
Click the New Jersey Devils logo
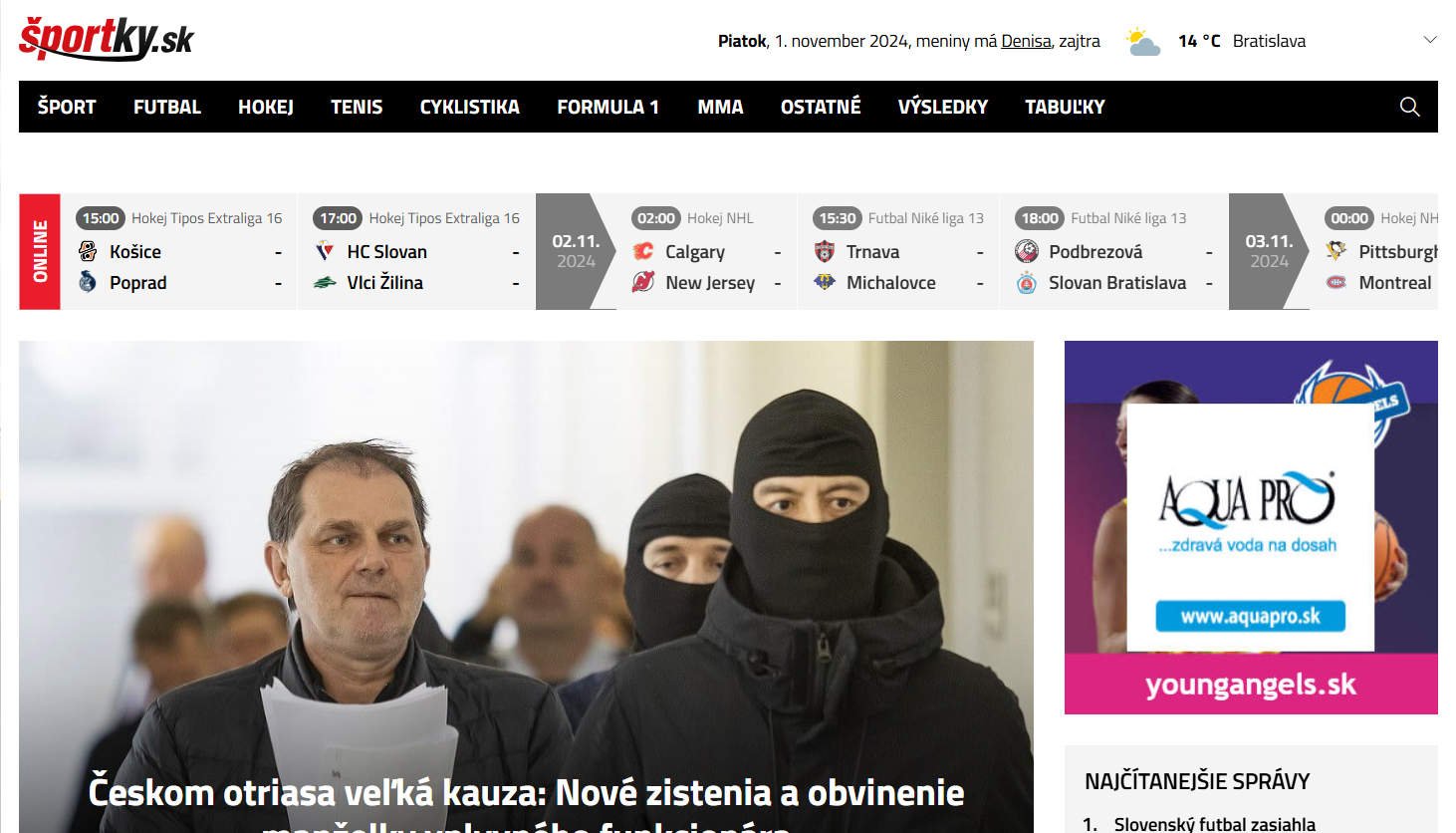pos(643,283)
